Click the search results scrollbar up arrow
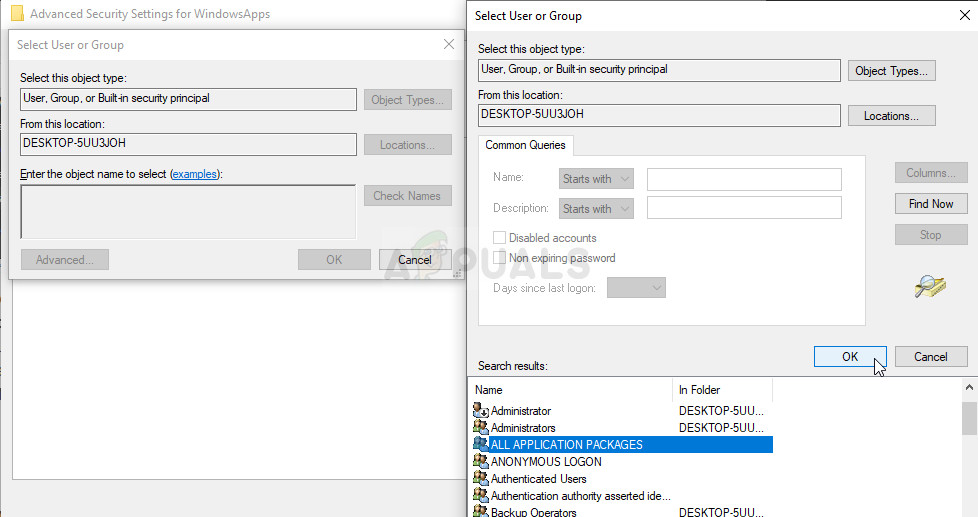Image resolution: width=978 pixels, height=517 pixels. point(969,388)
